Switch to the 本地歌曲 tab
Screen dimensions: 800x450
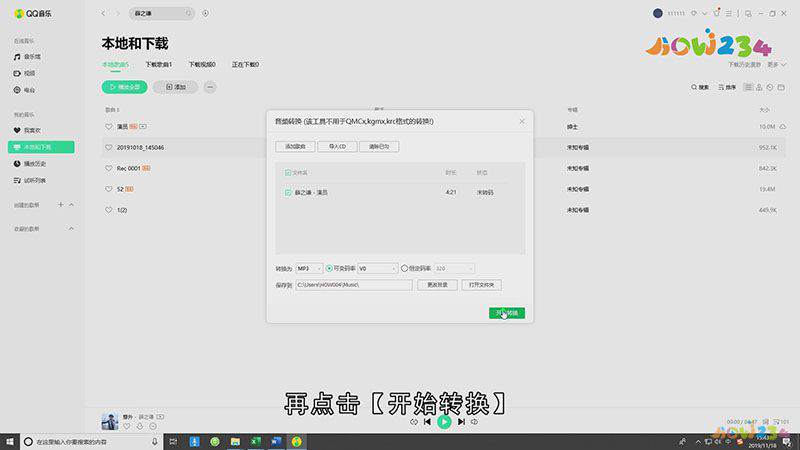pos(115,65)
